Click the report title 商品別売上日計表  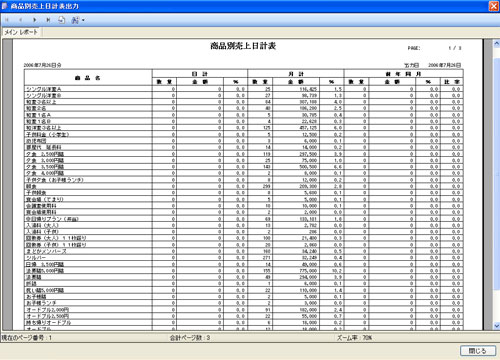[x=243, y=46]
